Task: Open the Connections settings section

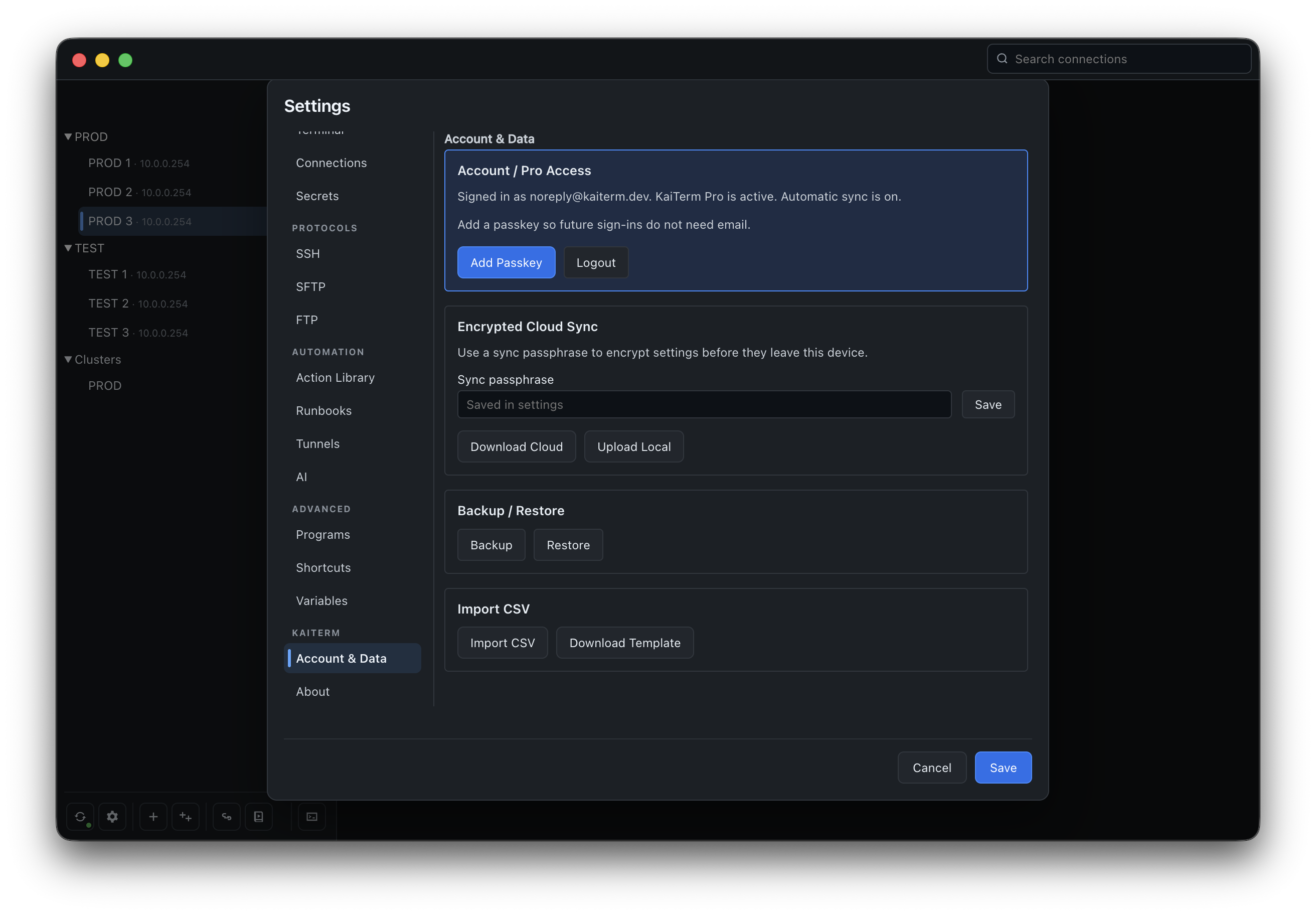Action: click(x=353, y=163)
